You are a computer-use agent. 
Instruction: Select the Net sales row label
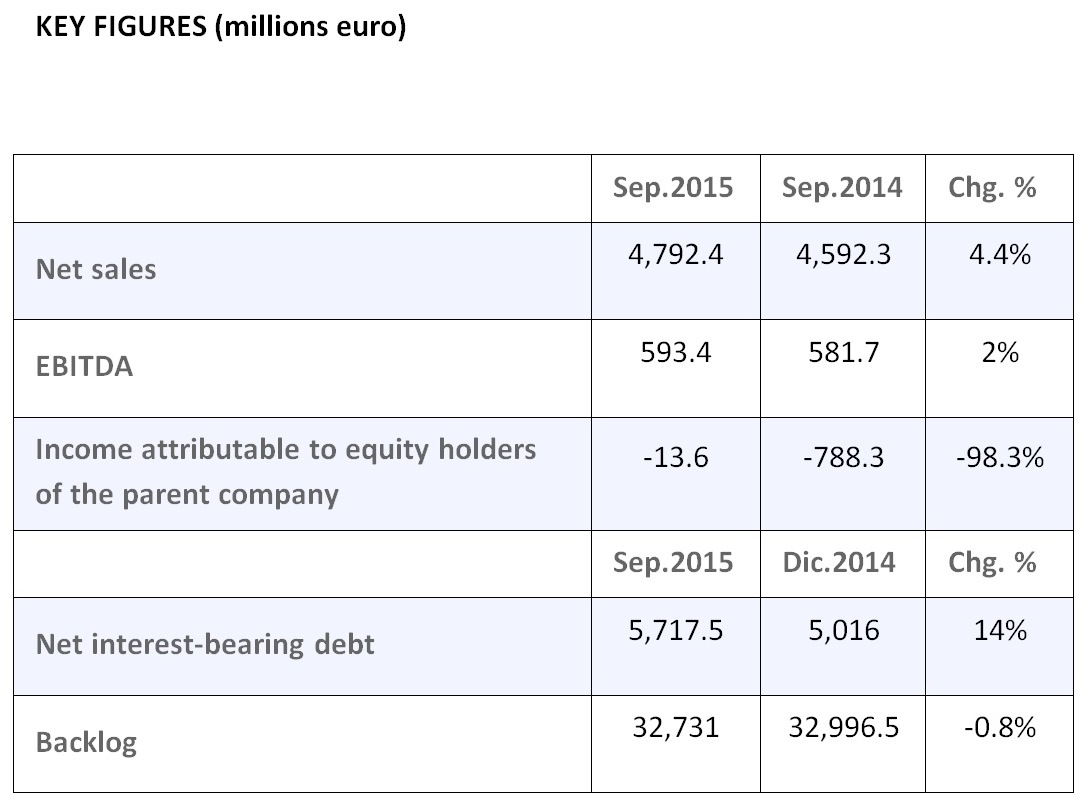96,270
